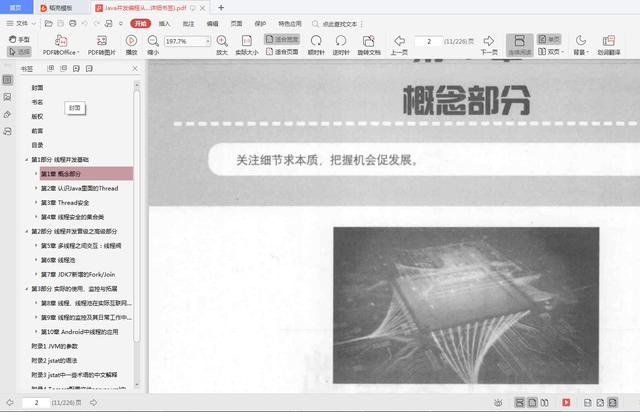Screen dimensions: 640x412
Task: Click the eye-protection icon in status bar
Action: 498,403
